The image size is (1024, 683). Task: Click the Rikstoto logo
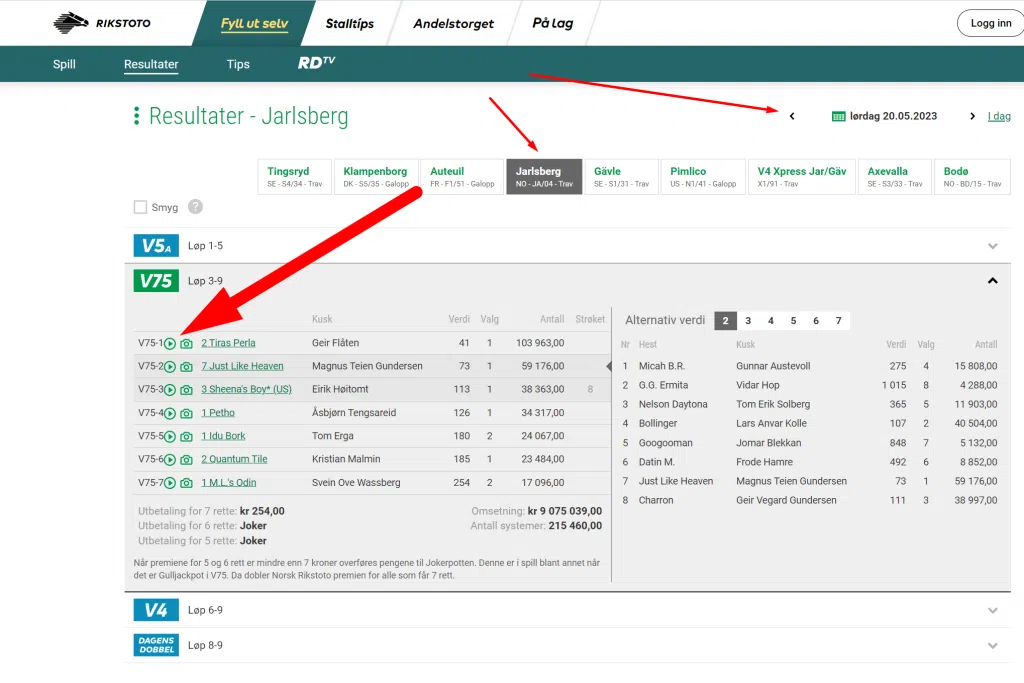[102, 23]
